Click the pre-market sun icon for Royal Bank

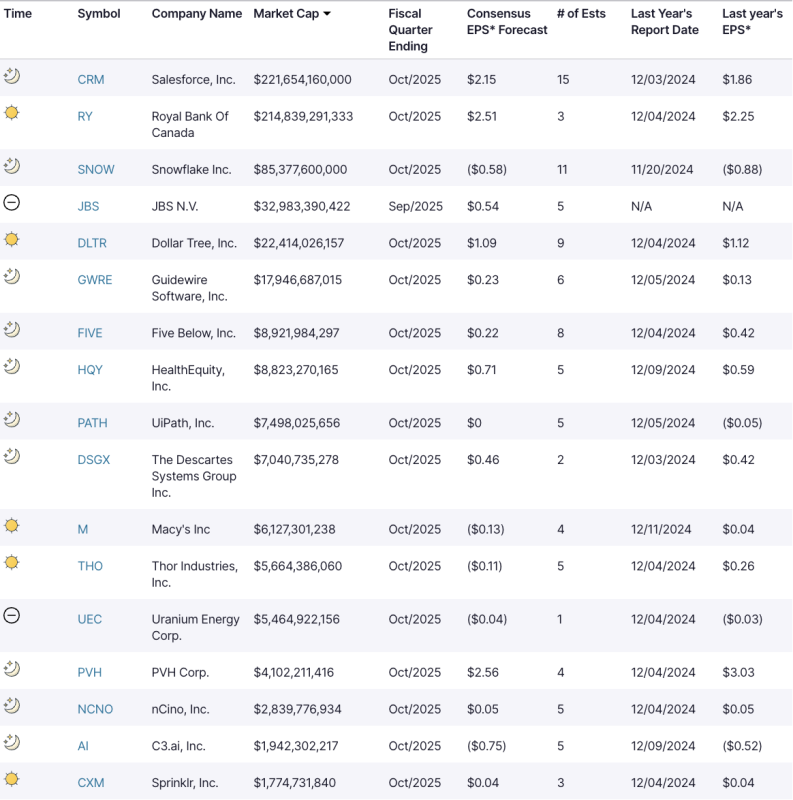(x=12, y=113)
